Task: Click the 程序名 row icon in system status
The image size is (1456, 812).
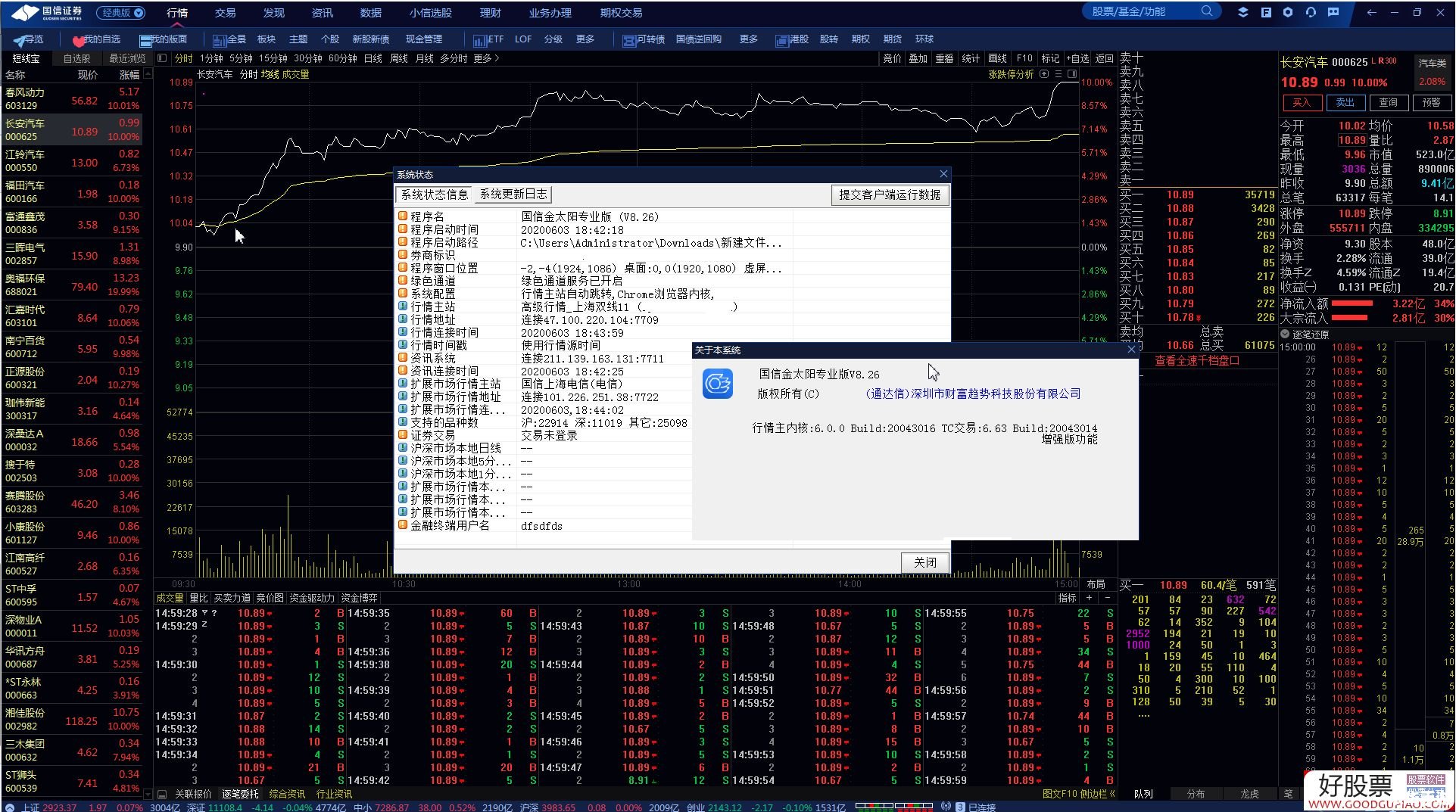Action: pyautogui.click(x=403, y=216)
